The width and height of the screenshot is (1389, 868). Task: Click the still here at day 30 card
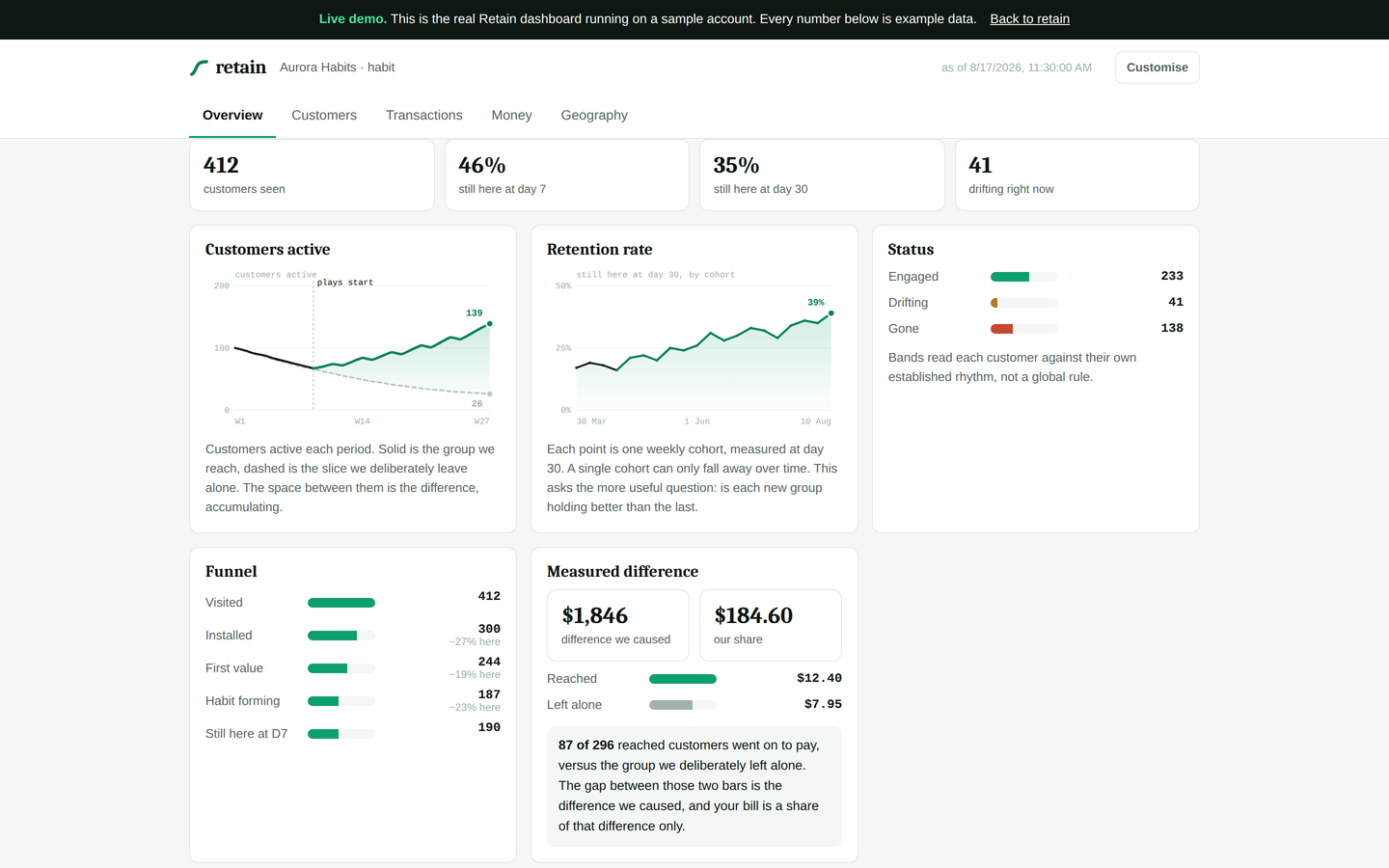pyautogui.click(x=822, y=175)
